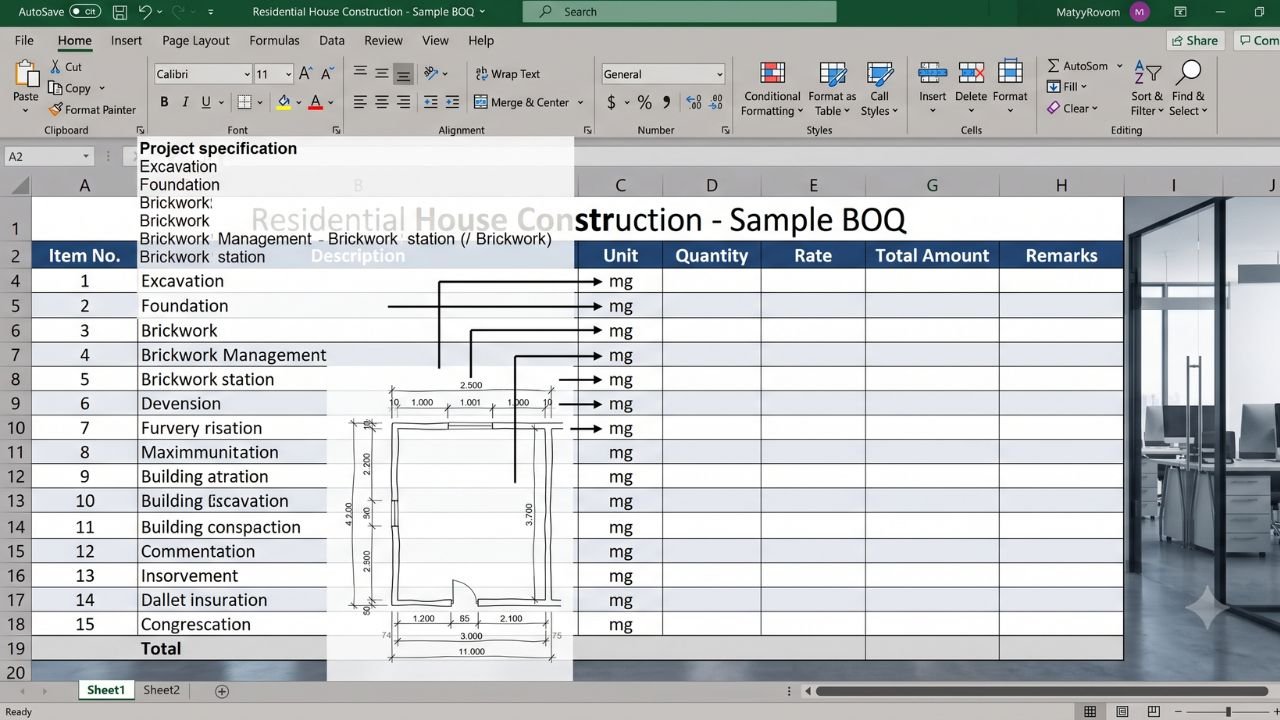This screenshot has width=1280, height=720.
Task: Switch to the Sheet2 tab
Action: (161, 690)
